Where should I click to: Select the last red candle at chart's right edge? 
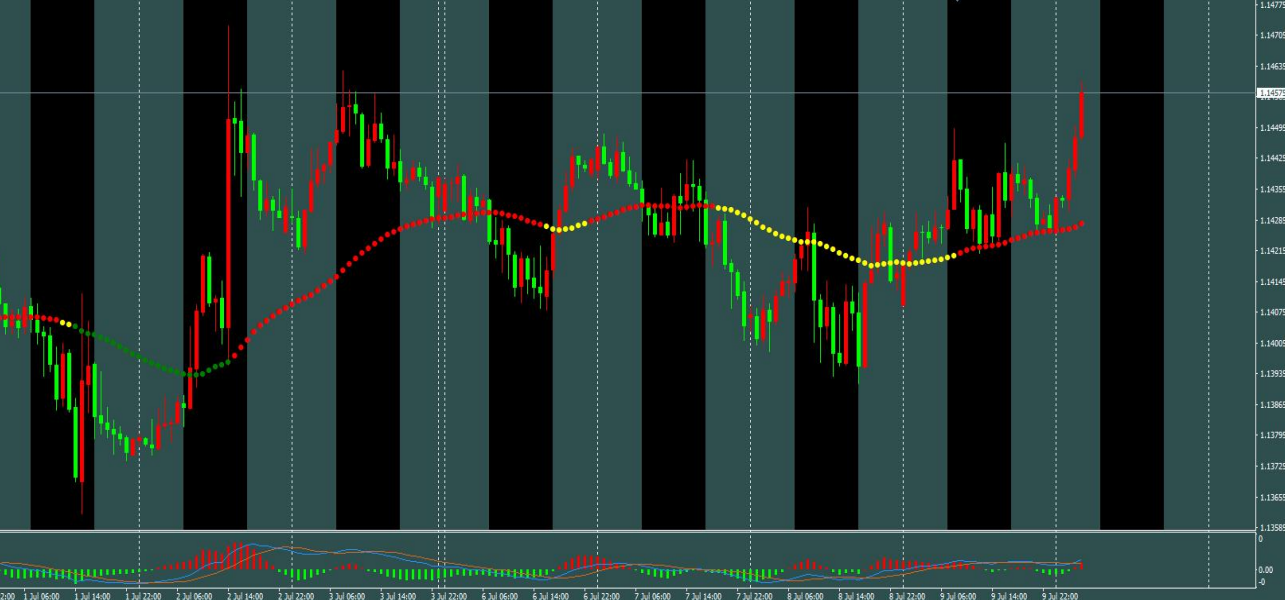click(1082, 113)
